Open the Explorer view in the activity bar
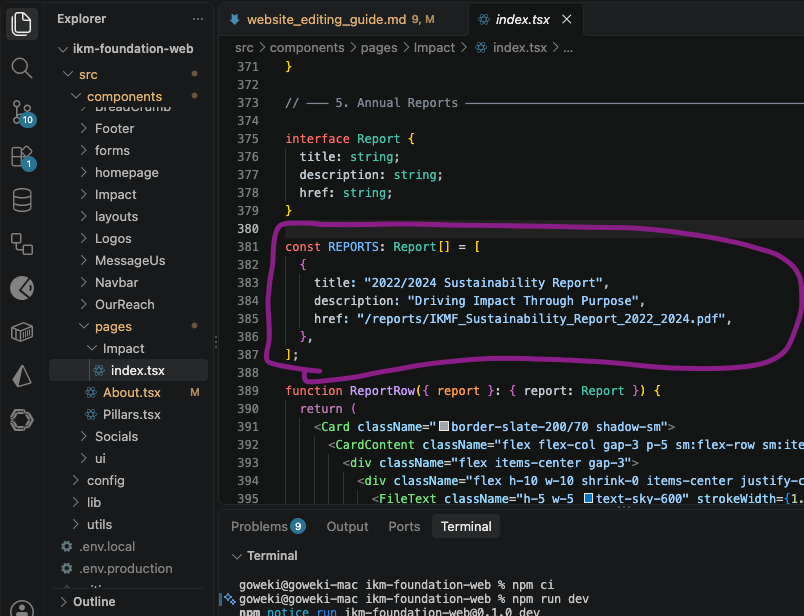The height and width of the screenshot is (616, 804). (22, 24)
